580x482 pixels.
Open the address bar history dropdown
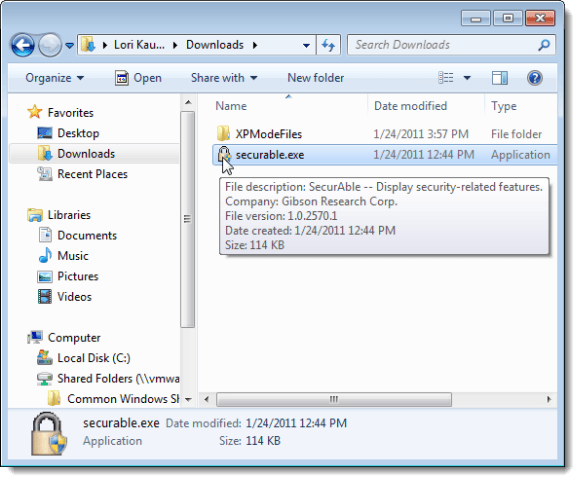[x=306, y=45]
